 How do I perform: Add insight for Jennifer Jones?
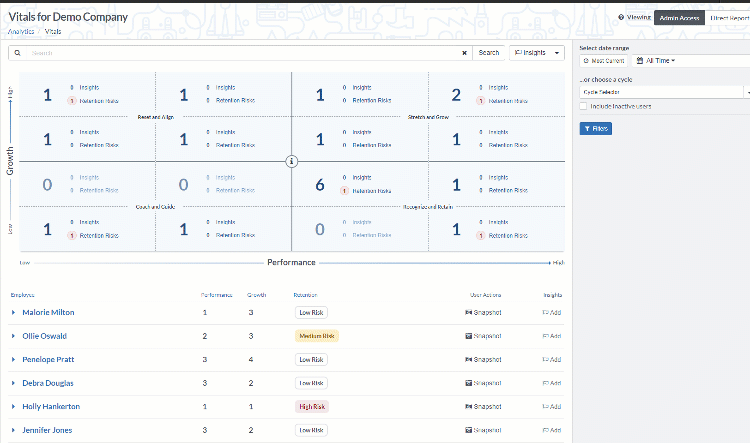[x=551, y=430]
